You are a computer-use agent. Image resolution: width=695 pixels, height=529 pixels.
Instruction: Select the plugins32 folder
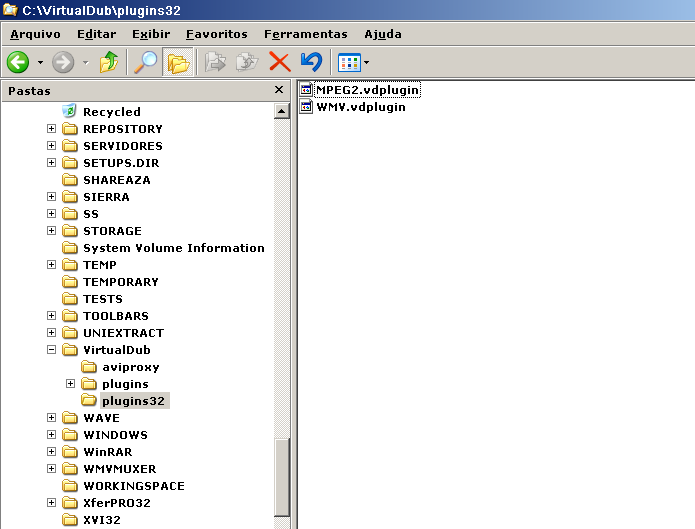pos(133,401)
